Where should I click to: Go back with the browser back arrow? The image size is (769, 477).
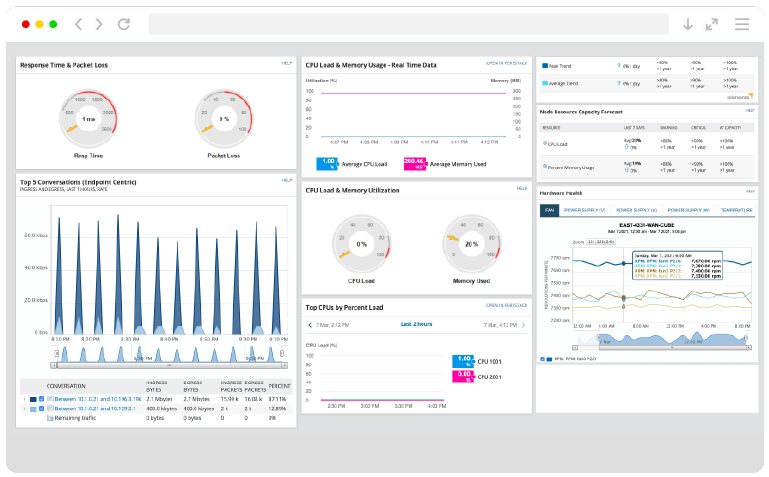pyautogui.click(x=78, y=24)
